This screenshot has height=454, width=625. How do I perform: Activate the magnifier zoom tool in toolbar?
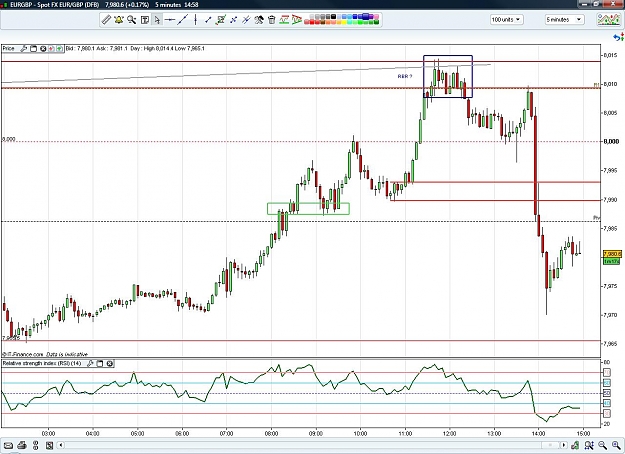(x=132, y=20)
